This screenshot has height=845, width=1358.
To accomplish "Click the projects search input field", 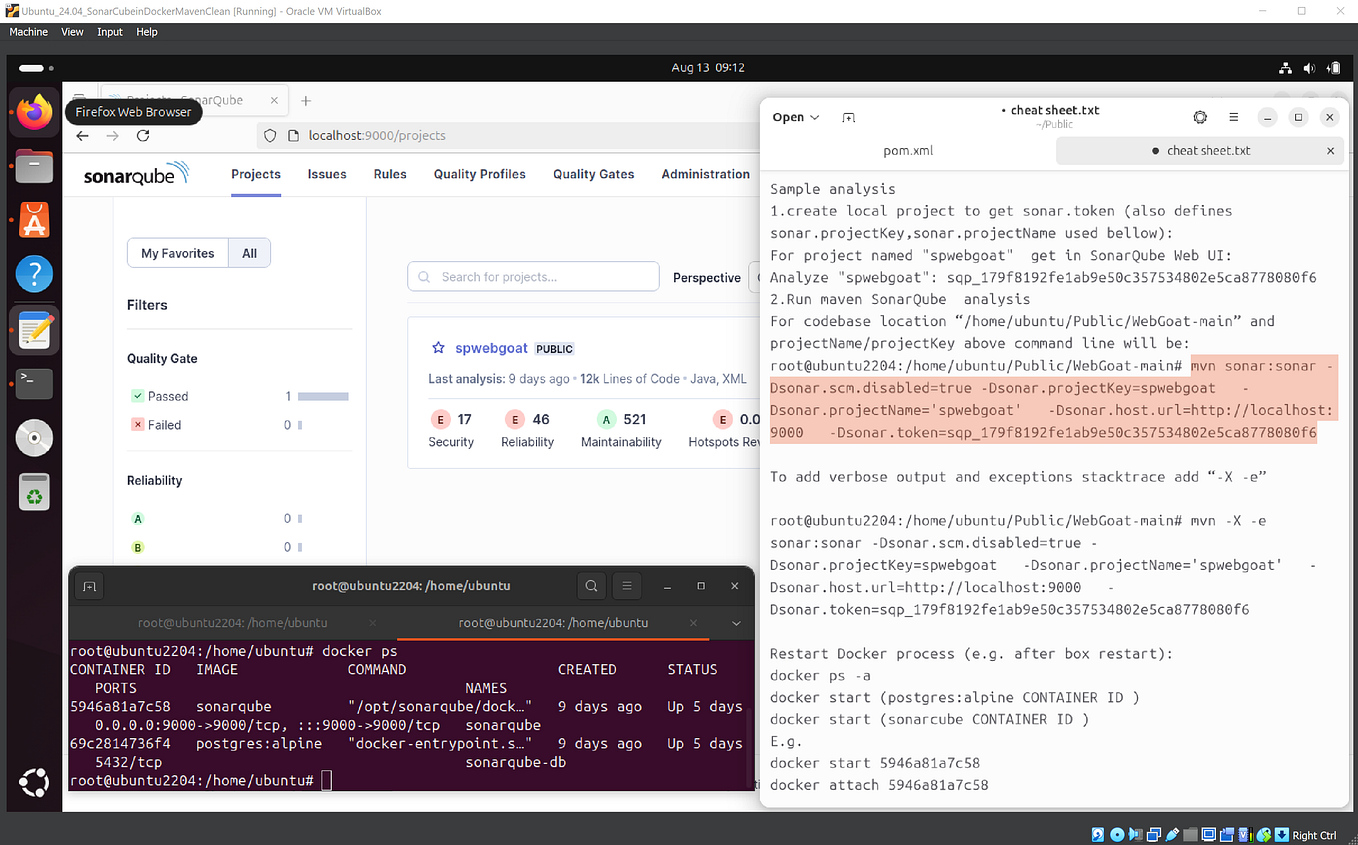I will pos(533,276).
